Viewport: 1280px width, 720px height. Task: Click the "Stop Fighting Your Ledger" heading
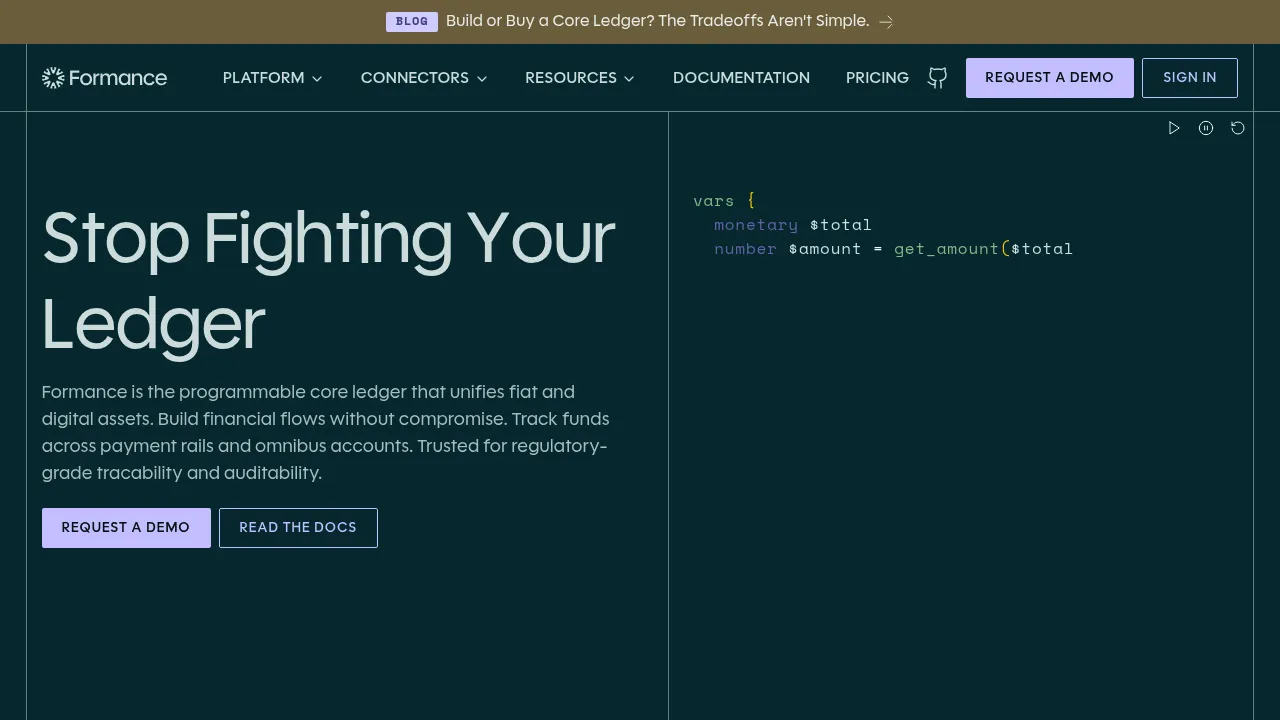point(328,282)
